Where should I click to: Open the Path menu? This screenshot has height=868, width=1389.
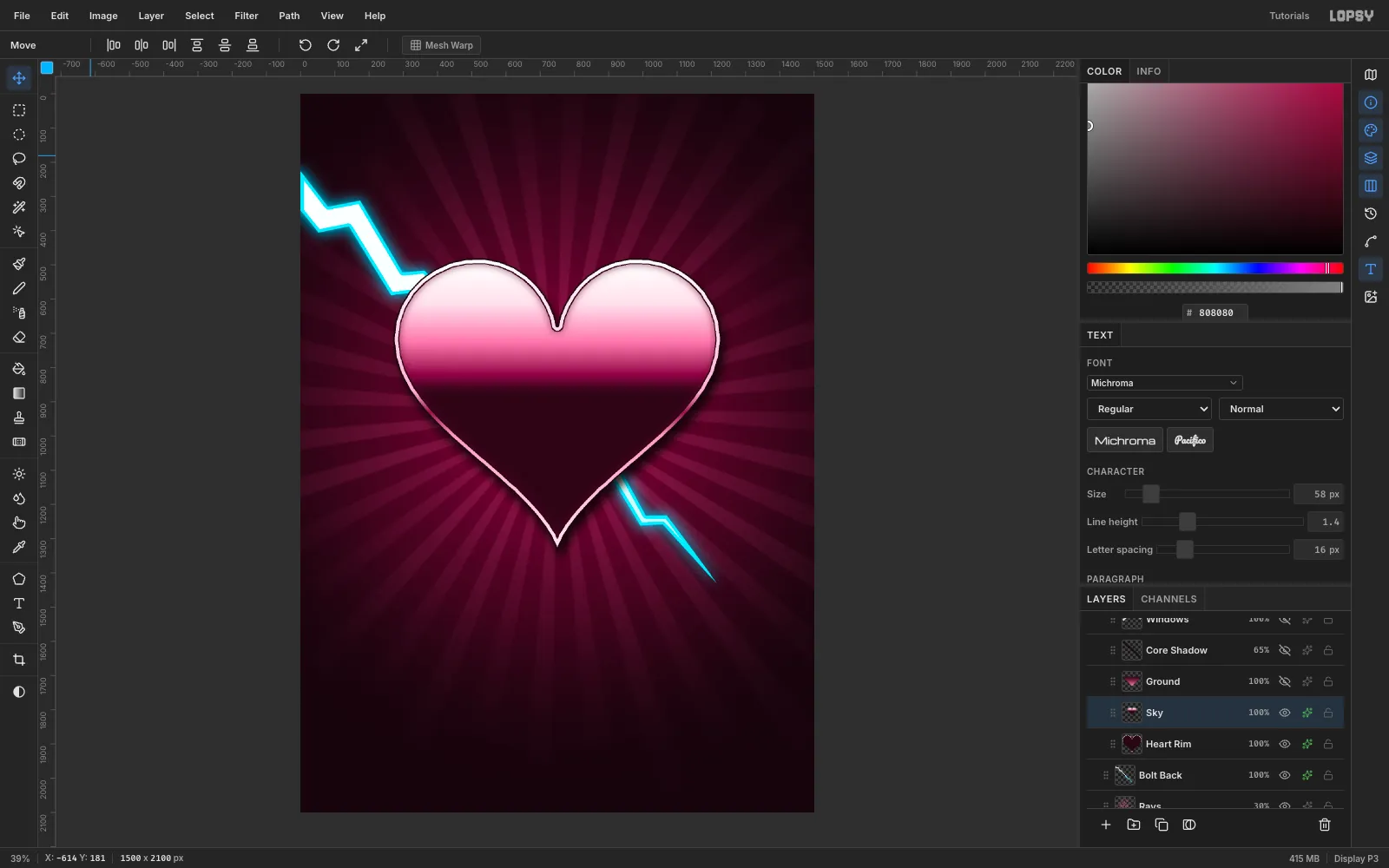pos(289,16)
